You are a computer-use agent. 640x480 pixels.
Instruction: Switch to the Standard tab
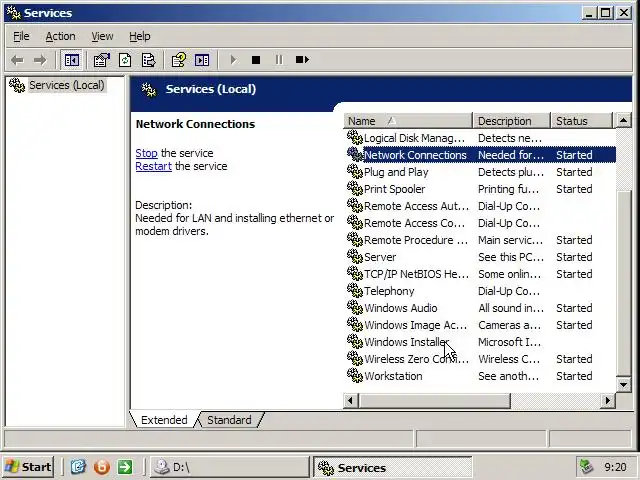pos(229,420)
